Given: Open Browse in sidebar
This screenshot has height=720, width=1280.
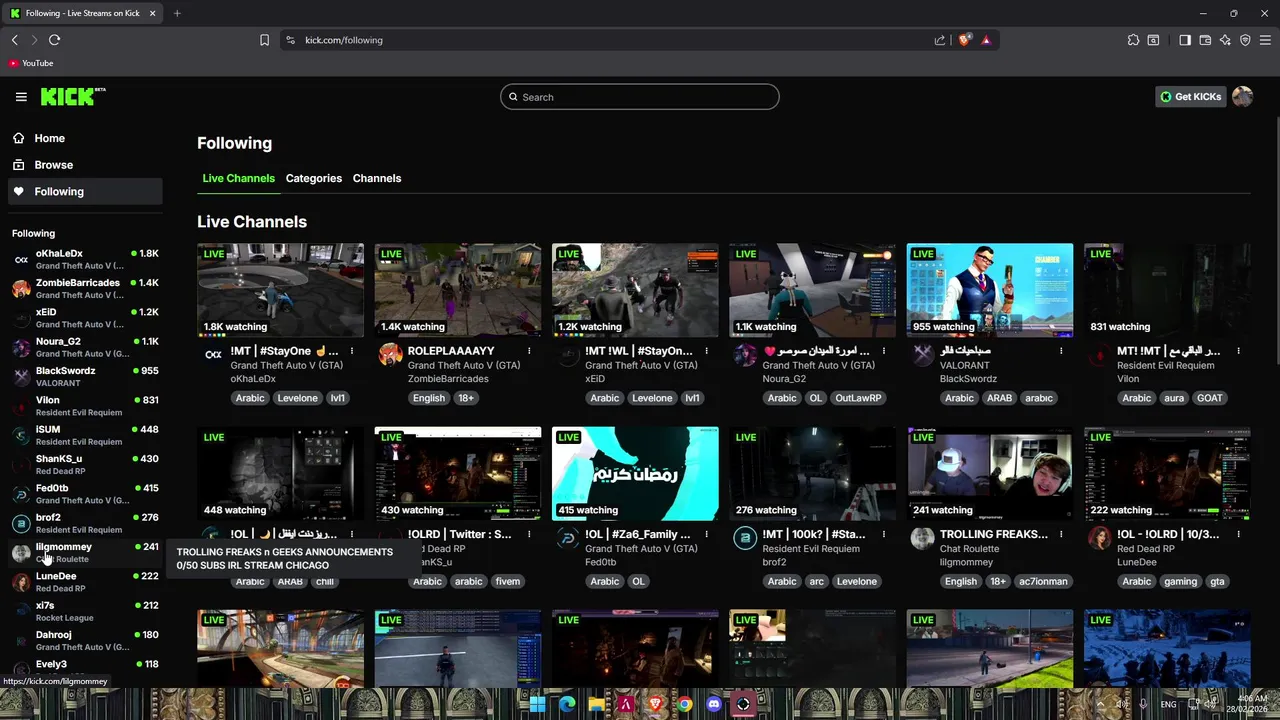Looking at the screenshot, I should [85, 165].
